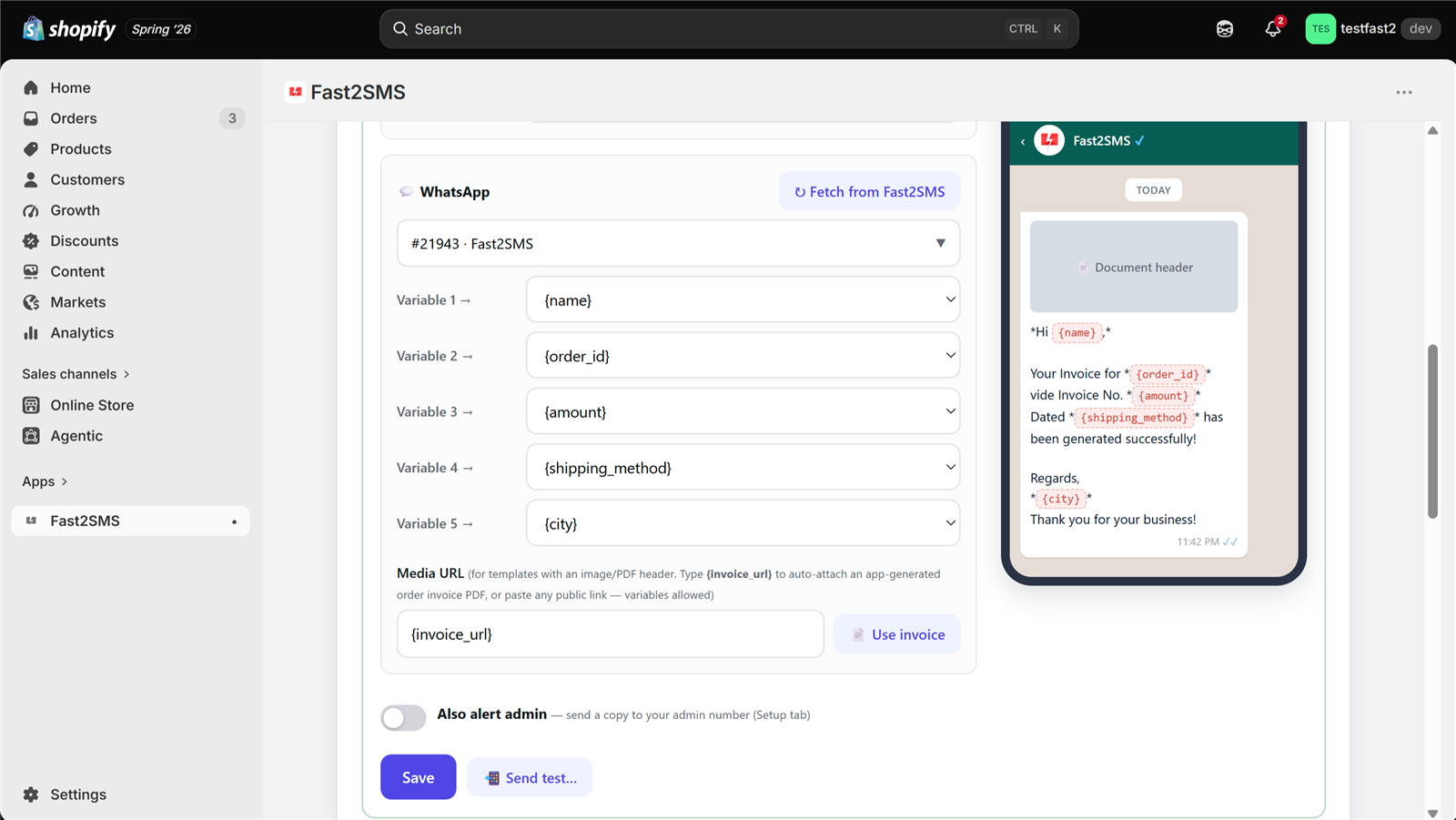Go to Orders in sidebar
Viewport: 1456px width, 820px height.
(74, 118)
